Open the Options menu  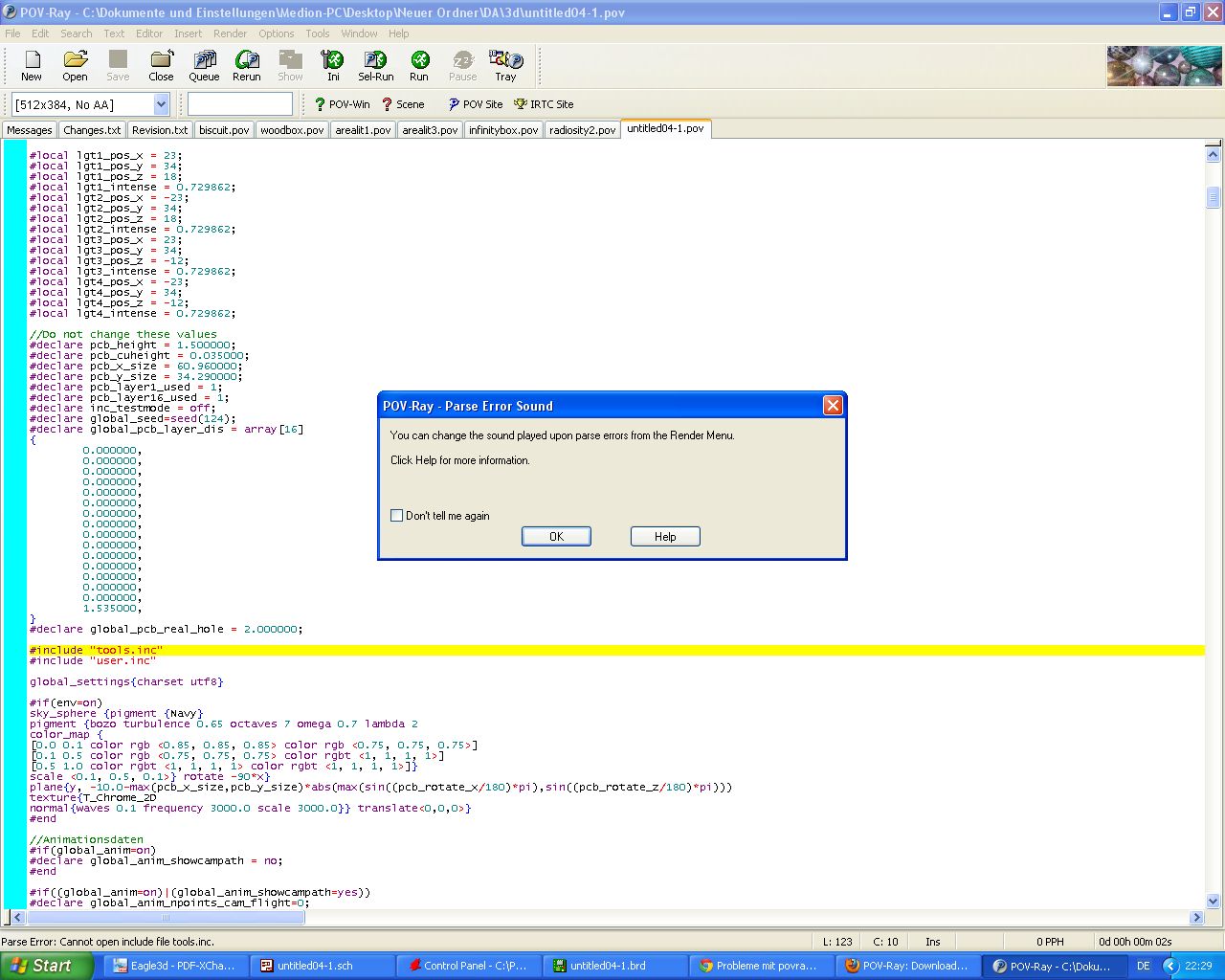click(277, 33)
